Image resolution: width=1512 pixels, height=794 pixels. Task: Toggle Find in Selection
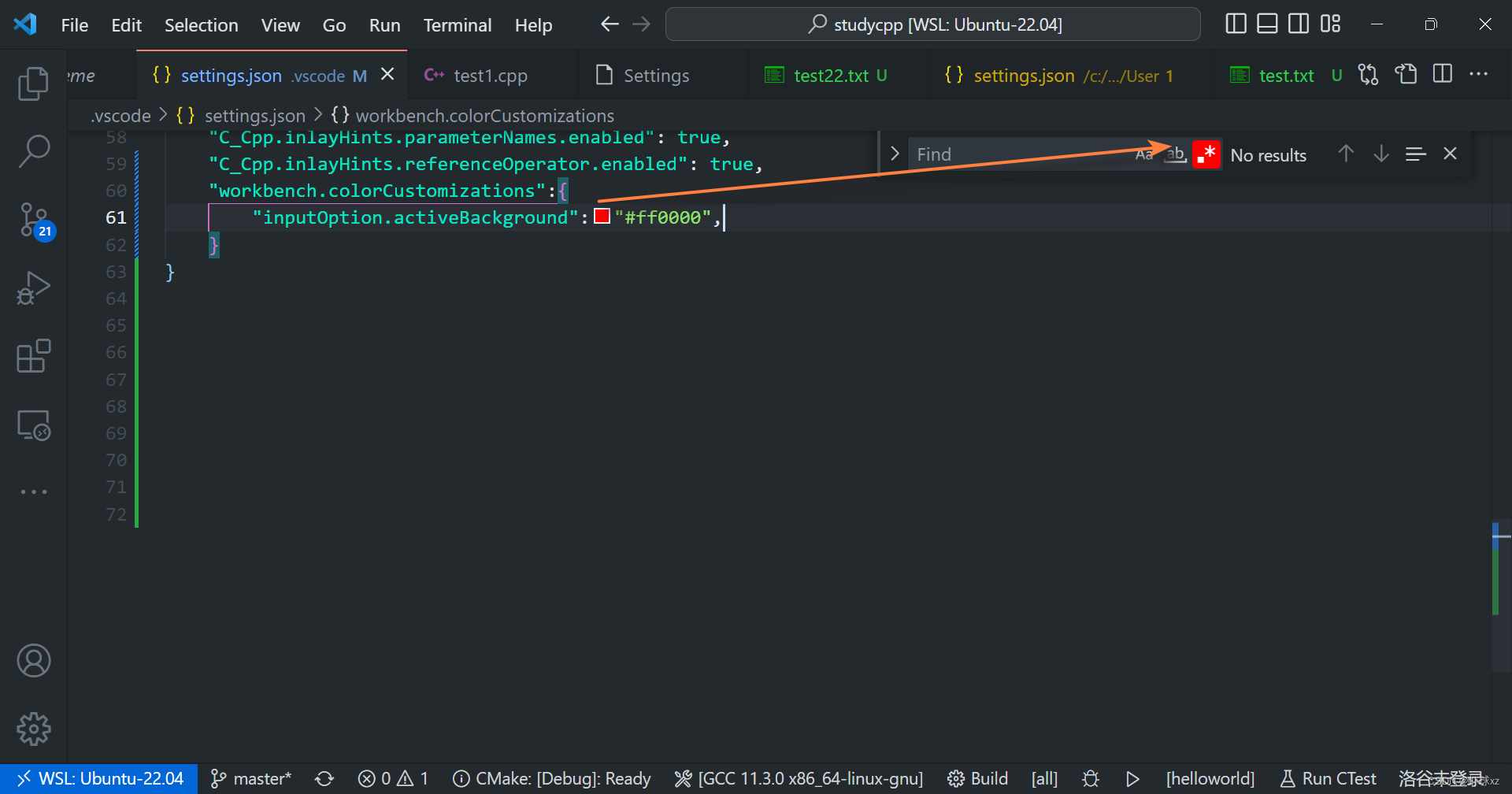coord(1416,154)
